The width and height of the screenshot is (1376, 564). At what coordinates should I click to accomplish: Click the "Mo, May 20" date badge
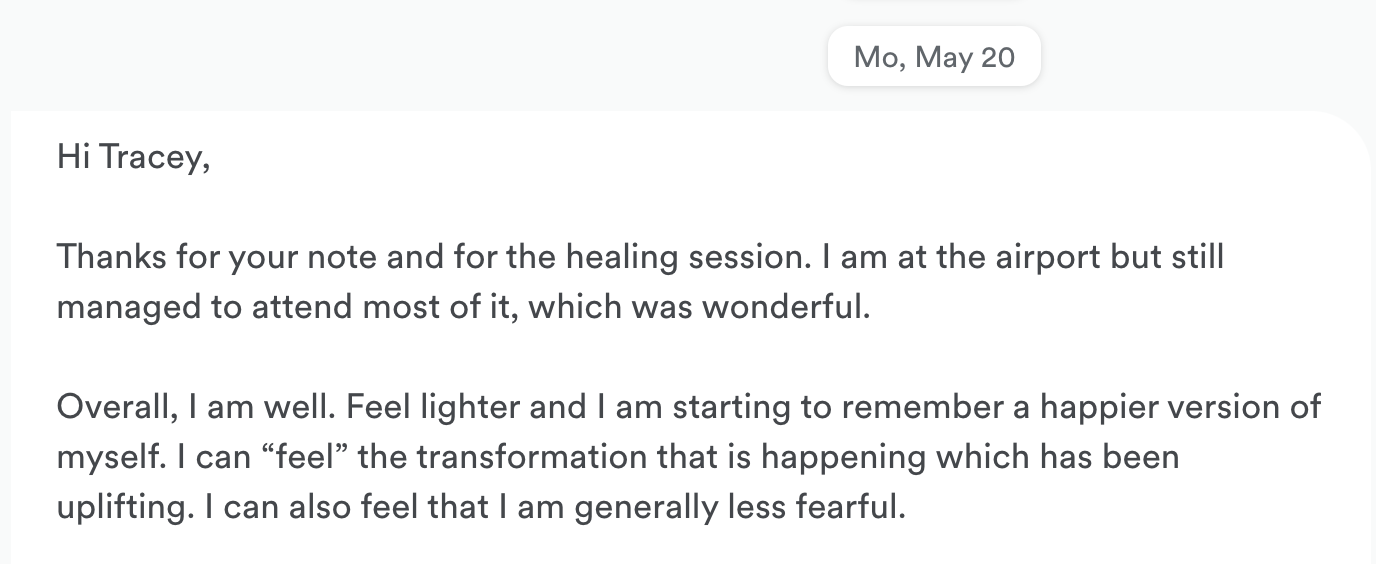click(934, 57)
